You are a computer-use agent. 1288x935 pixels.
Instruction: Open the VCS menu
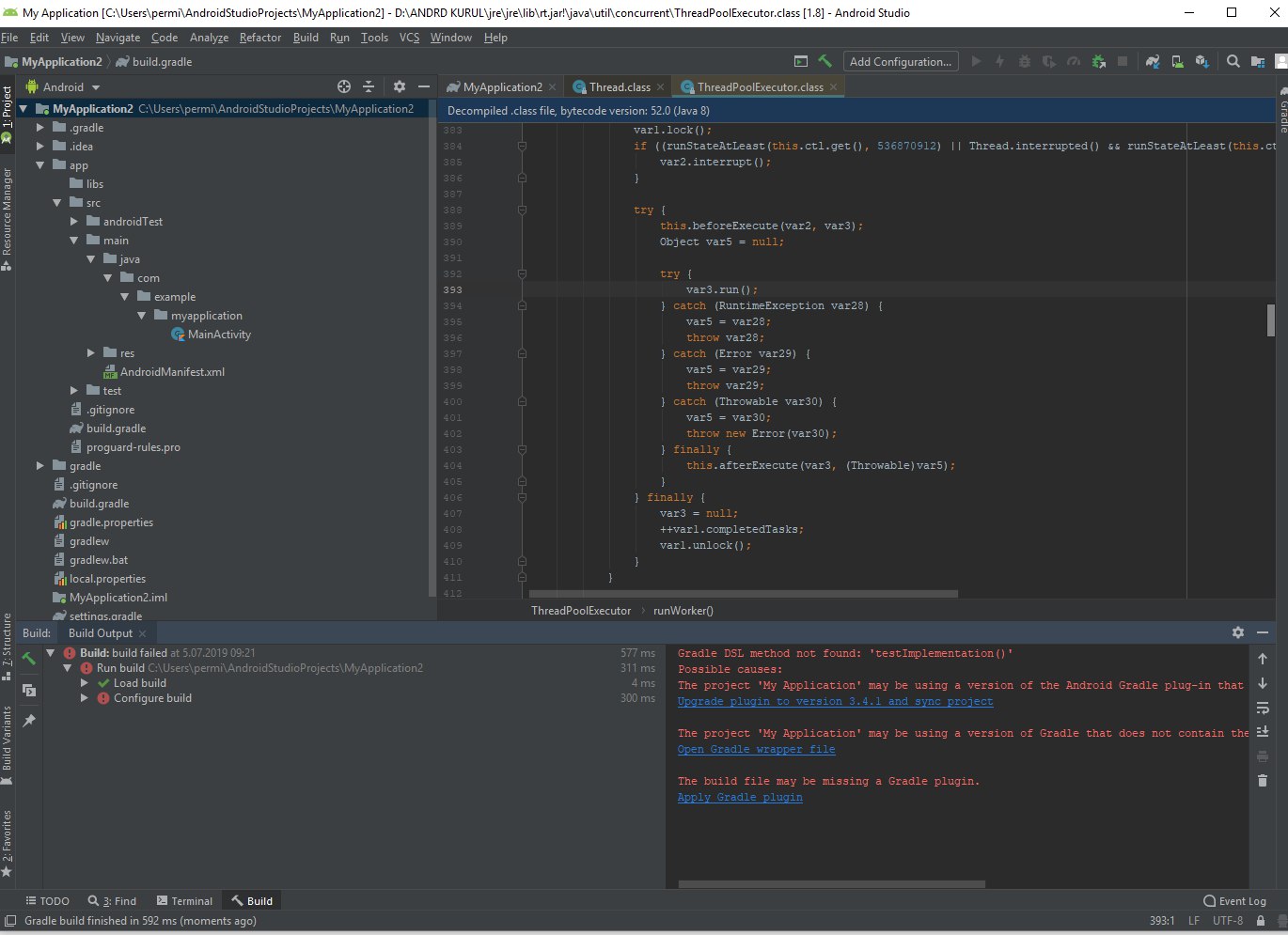tap(409, 38)
